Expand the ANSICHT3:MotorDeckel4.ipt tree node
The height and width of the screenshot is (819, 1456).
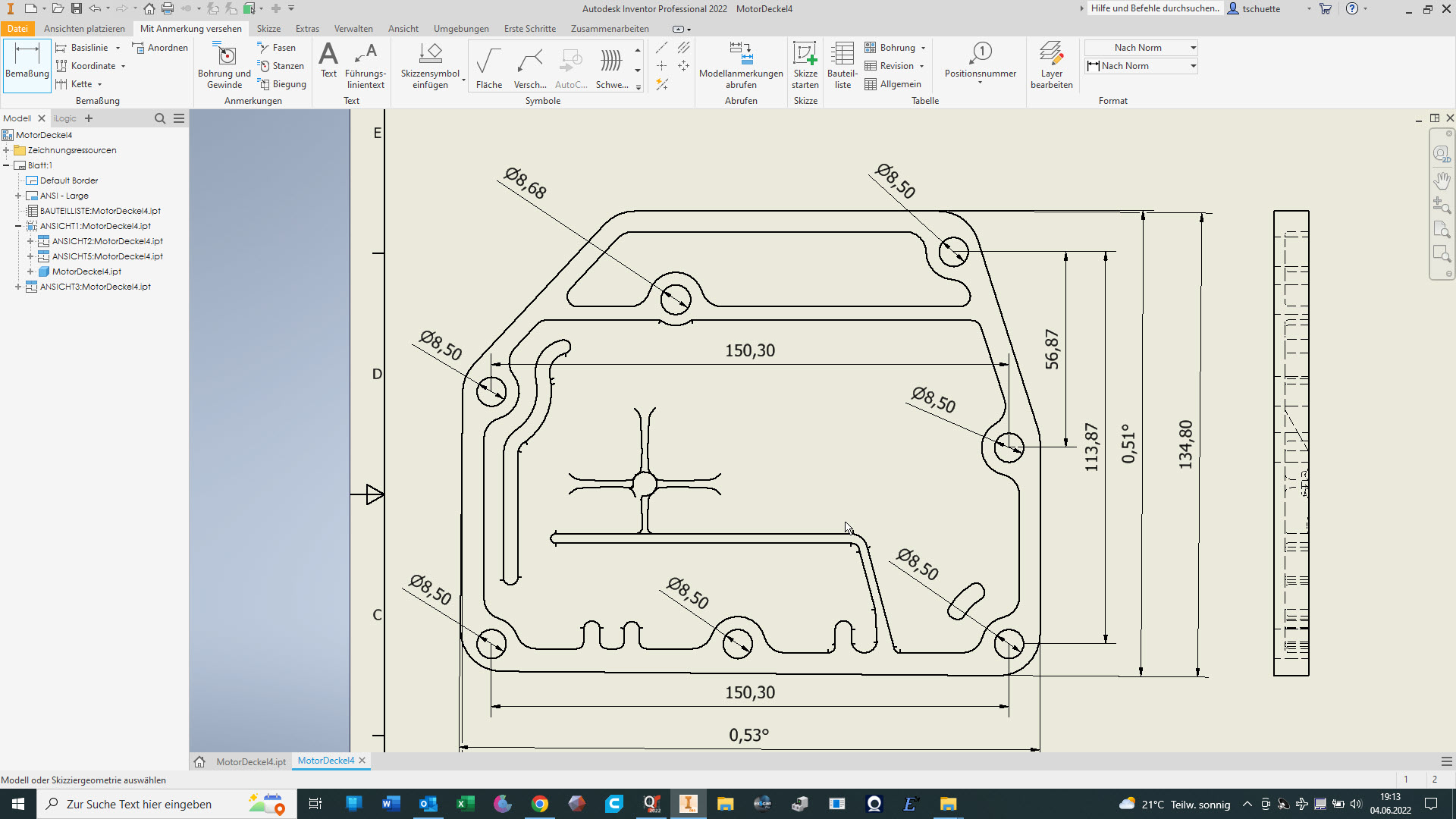pos(18,287)
